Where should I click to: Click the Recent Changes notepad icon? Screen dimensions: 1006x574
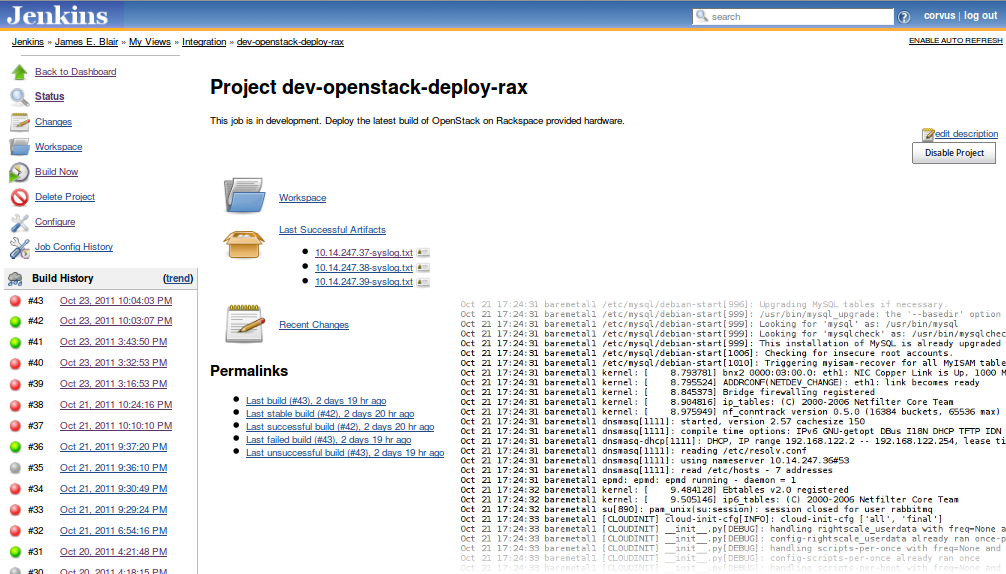[x=244, y=323]
